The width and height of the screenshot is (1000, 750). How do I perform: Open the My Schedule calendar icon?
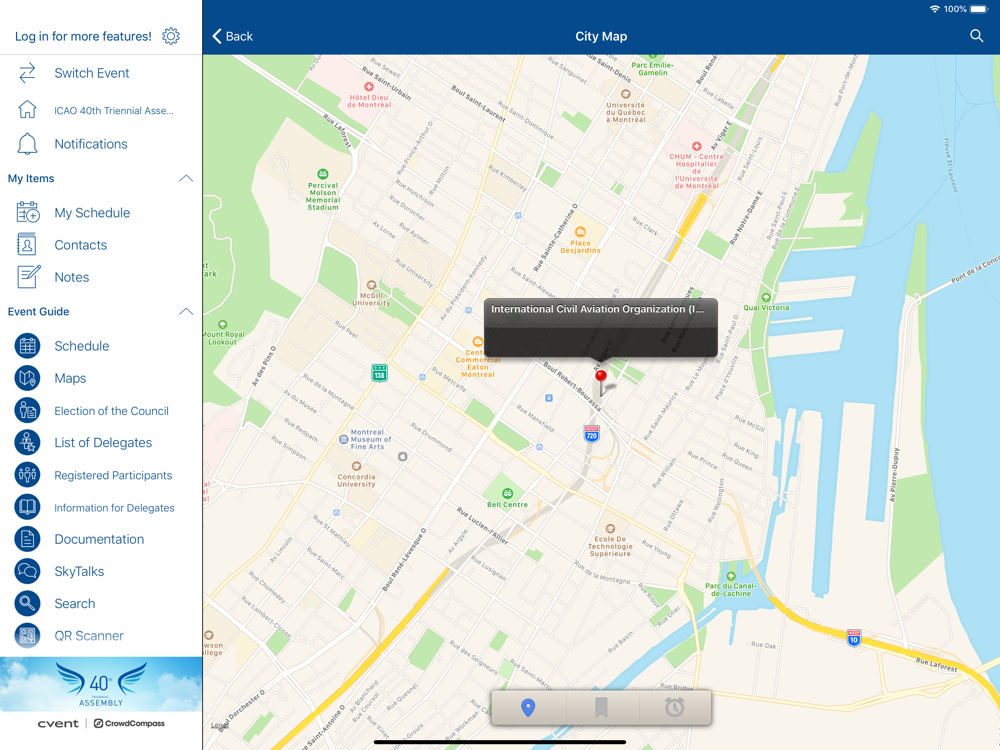[27, 212]
